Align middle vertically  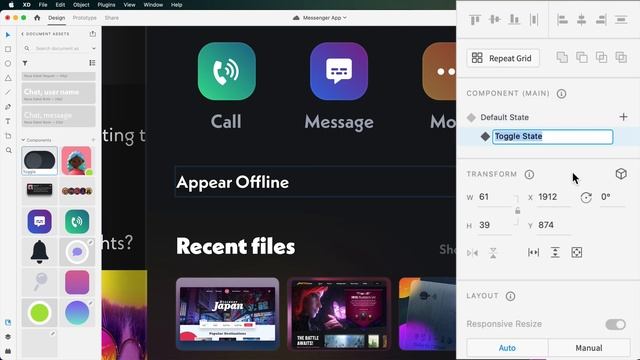click(x=494, y=19)
